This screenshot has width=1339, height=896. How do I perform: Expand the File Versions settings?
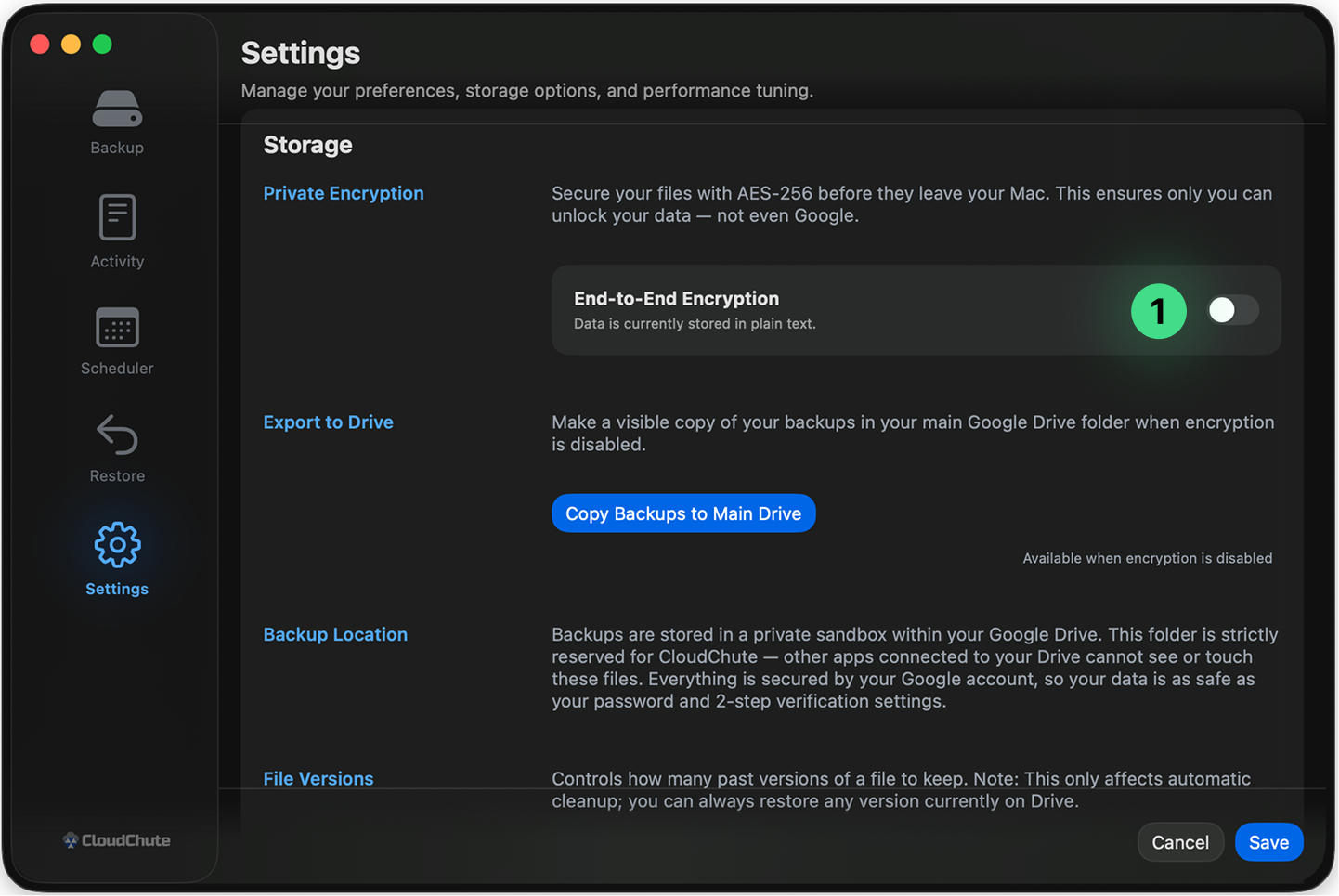[x=318, y=778]
